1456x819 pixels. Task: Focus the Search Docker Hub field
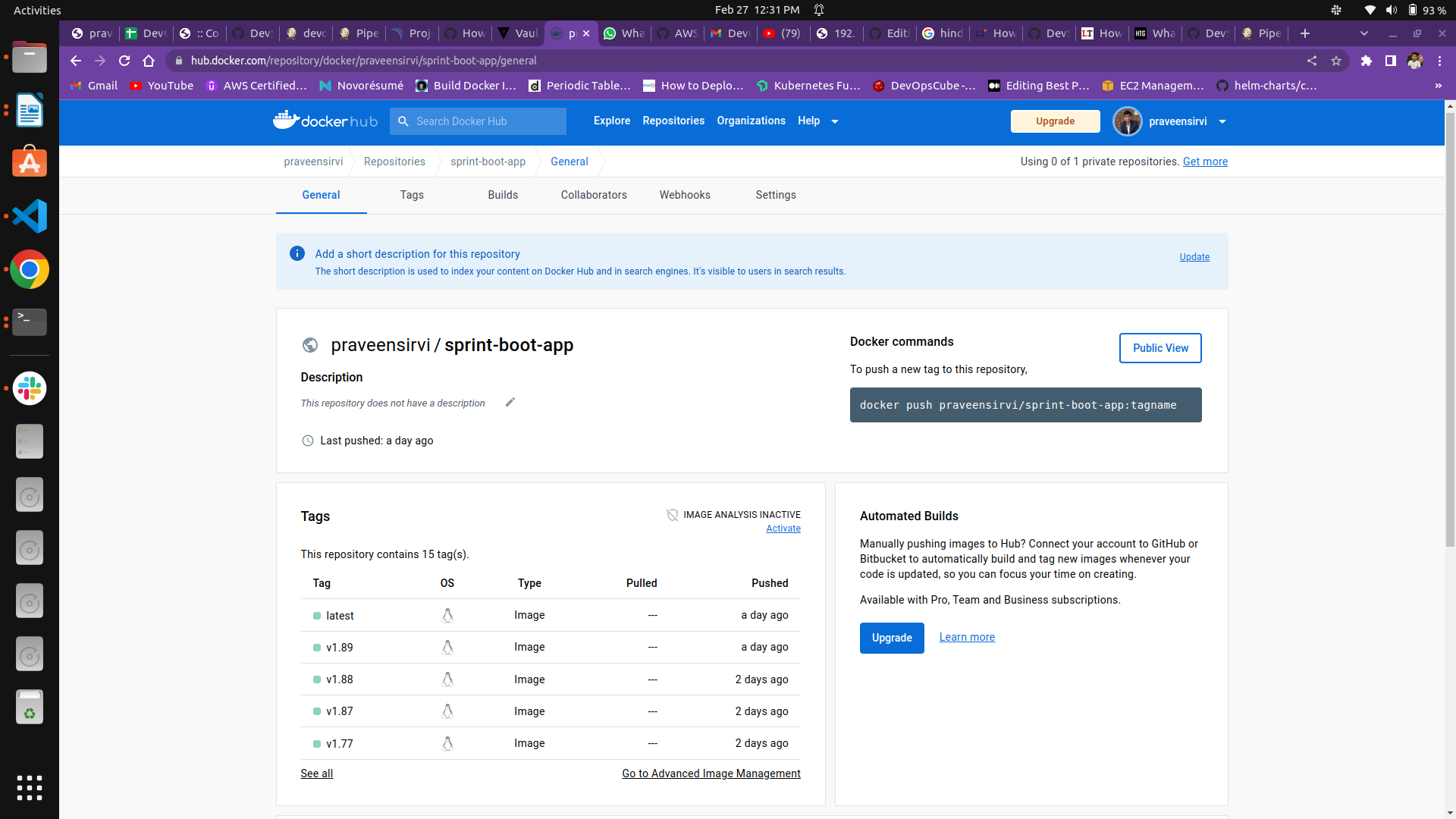coord(478,121)
